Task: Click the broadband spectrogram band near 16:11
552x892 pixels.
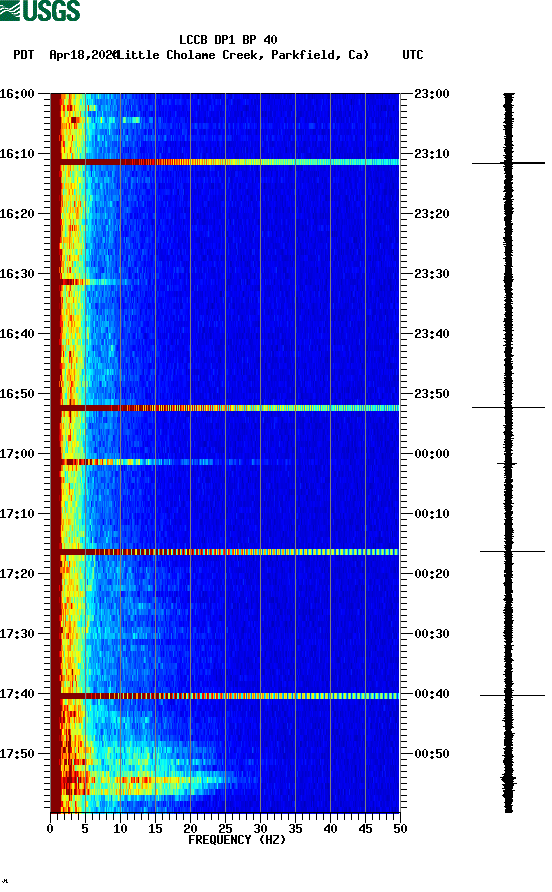Action: pyautogui.click(x=225, y=162)
